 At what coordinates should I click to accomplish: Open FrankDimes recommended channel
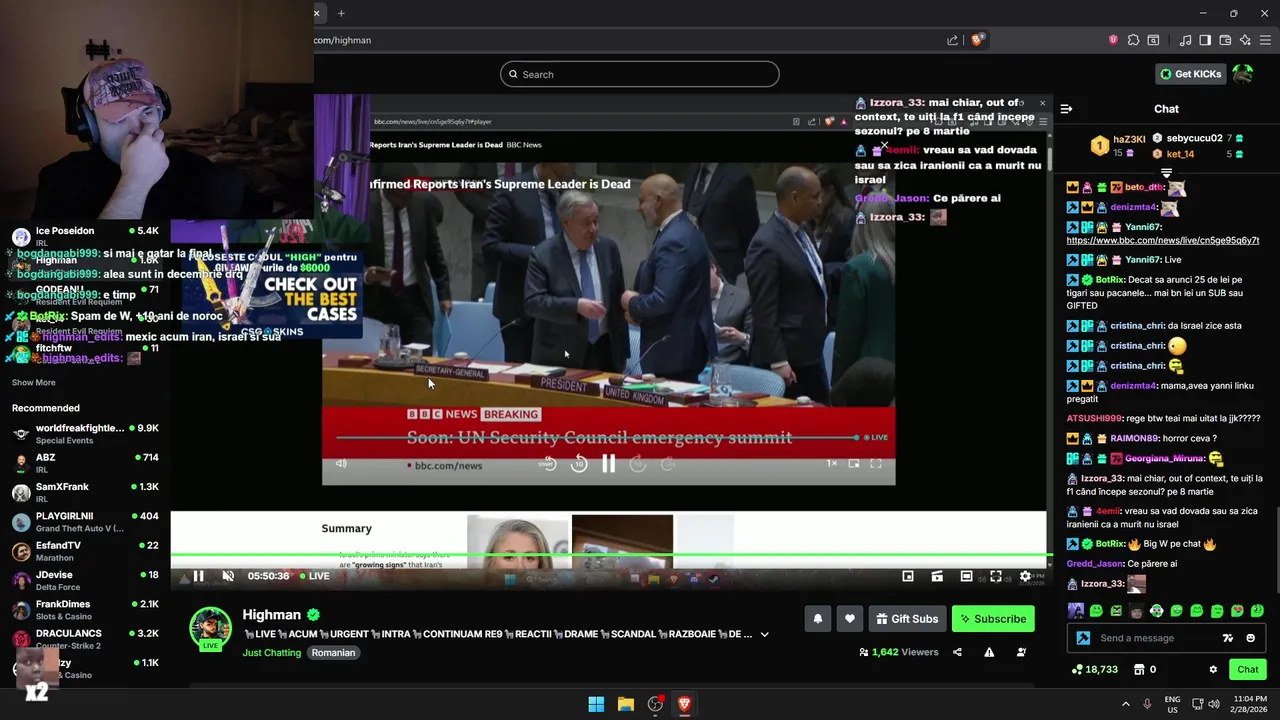85,610
